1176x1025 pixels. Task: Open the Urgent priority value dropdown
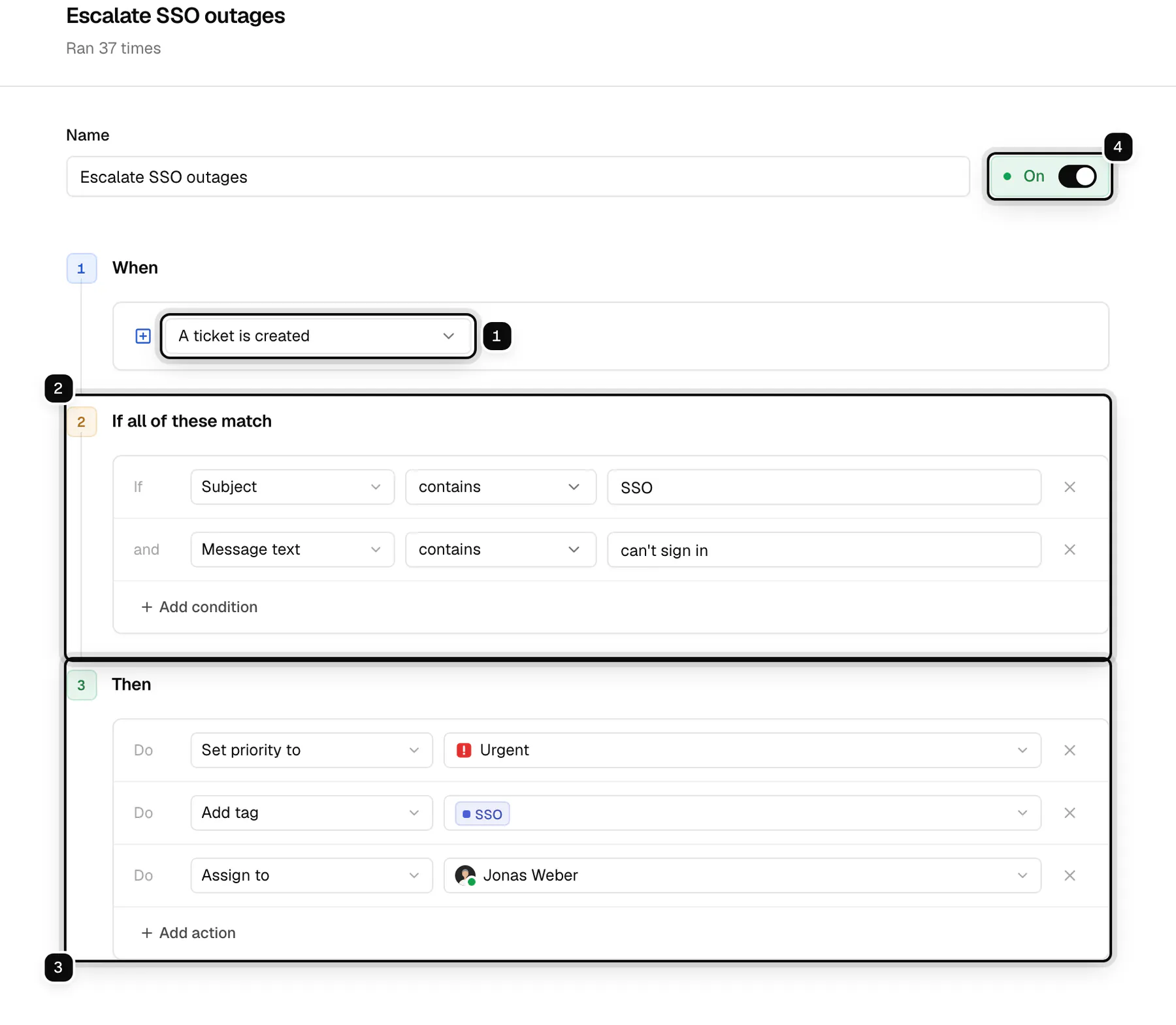coord(742,750)
